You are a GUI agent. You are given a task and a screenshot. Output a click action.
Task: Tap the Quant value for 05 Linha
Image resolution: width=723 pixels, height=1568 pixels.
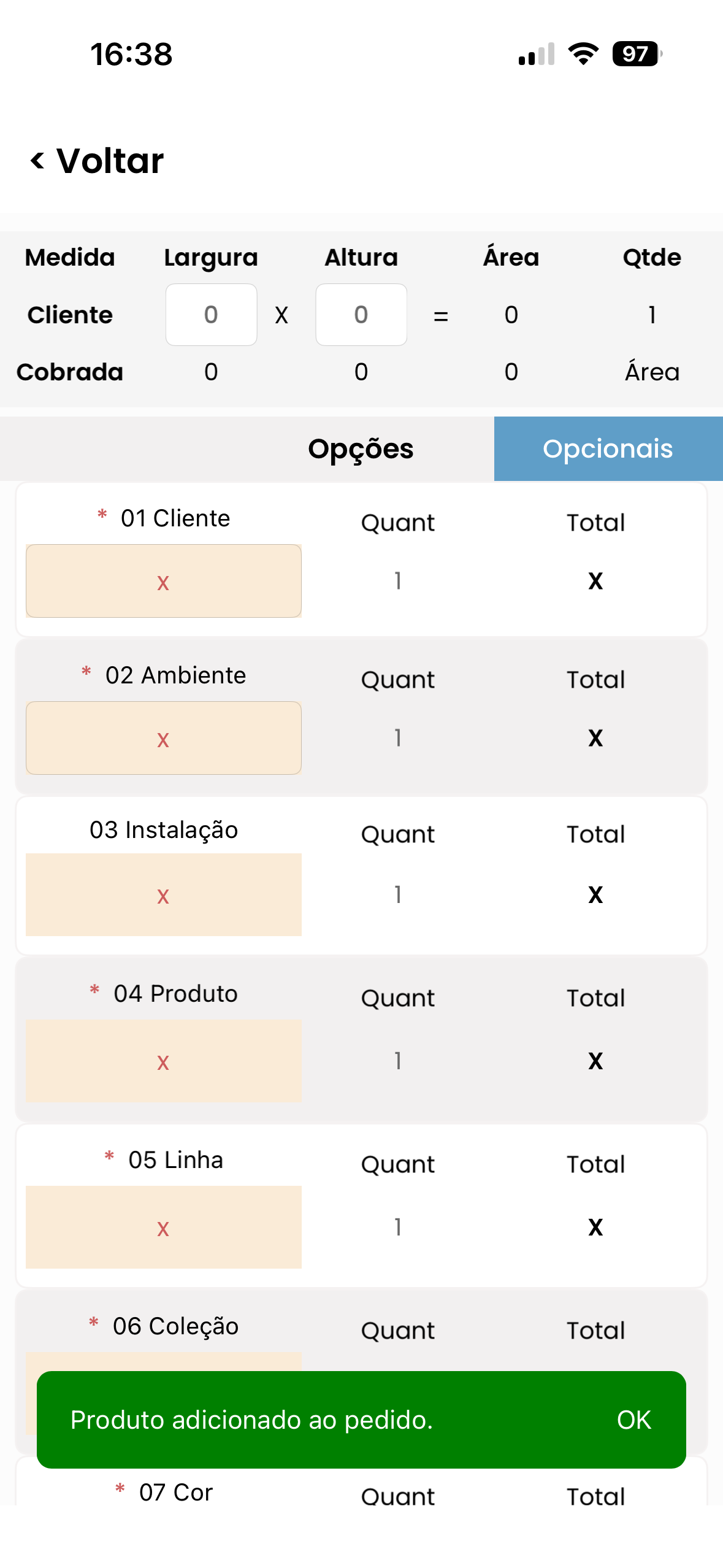[398, 1228]
